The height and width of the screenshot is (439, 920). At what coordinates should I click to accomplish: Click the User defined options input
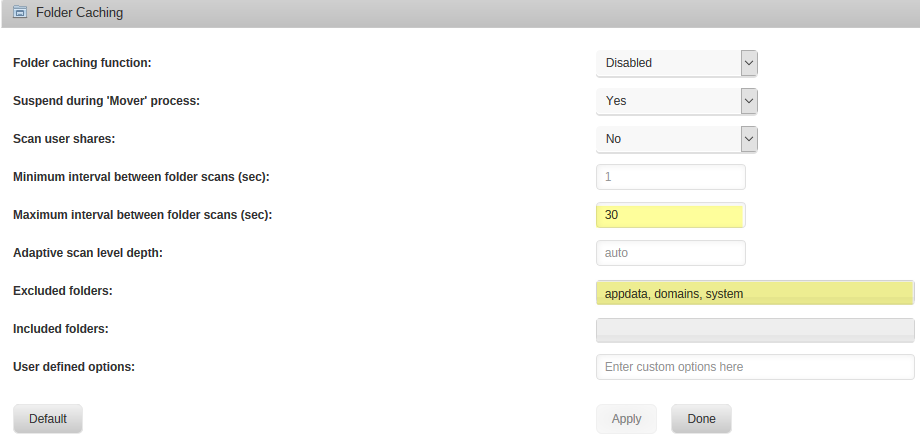tap(755, 367)
